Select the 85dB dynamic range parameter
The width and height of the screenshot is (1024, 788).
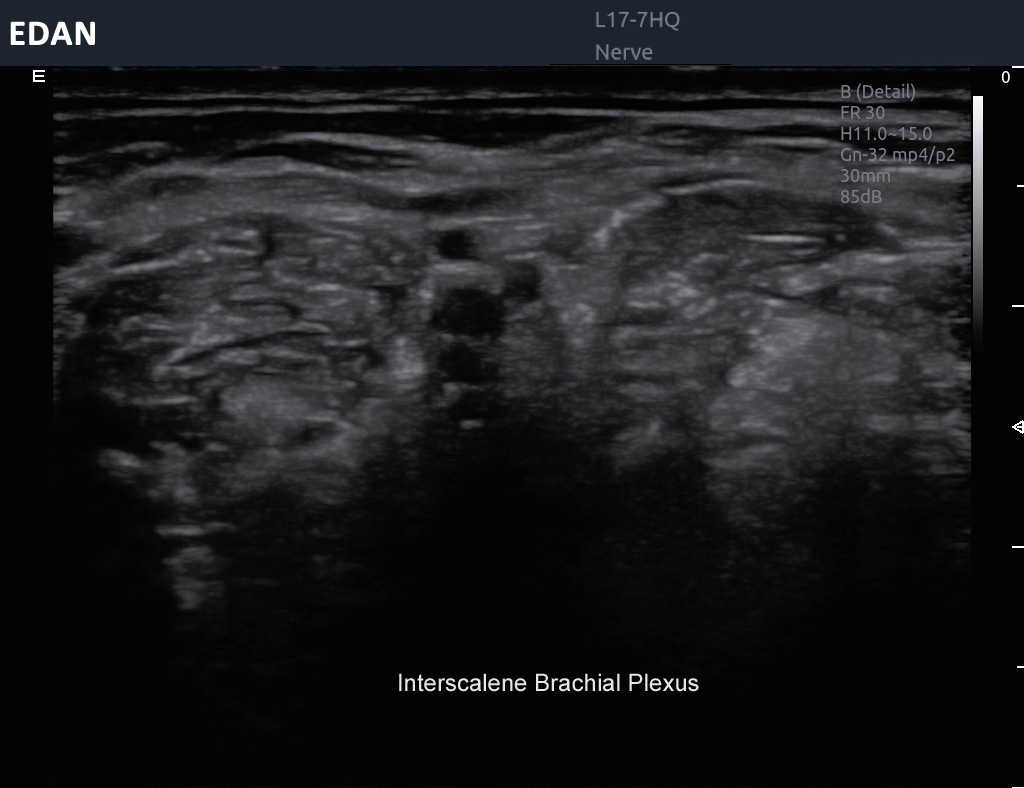[x=861, y=197]
